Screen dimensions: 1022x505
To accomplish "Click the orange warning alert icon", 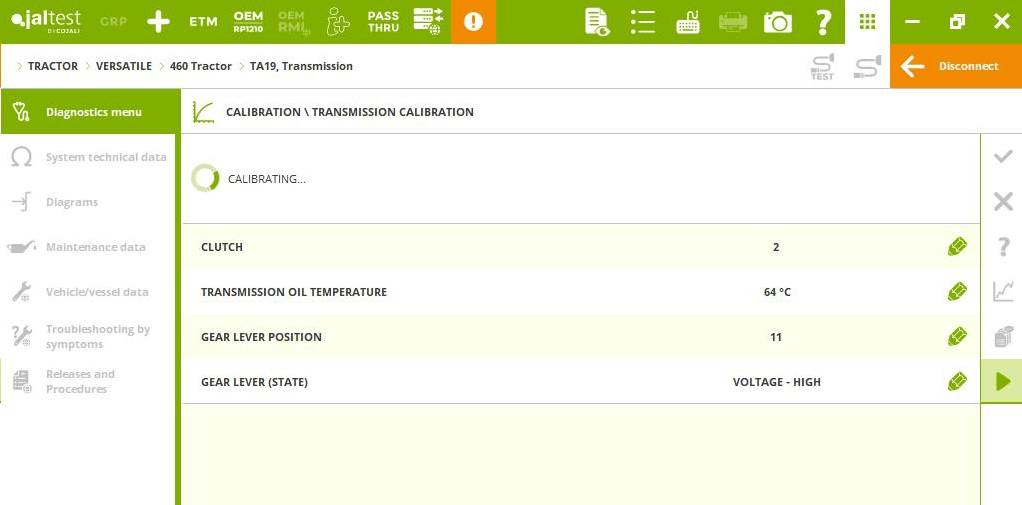I will point(473,22).
